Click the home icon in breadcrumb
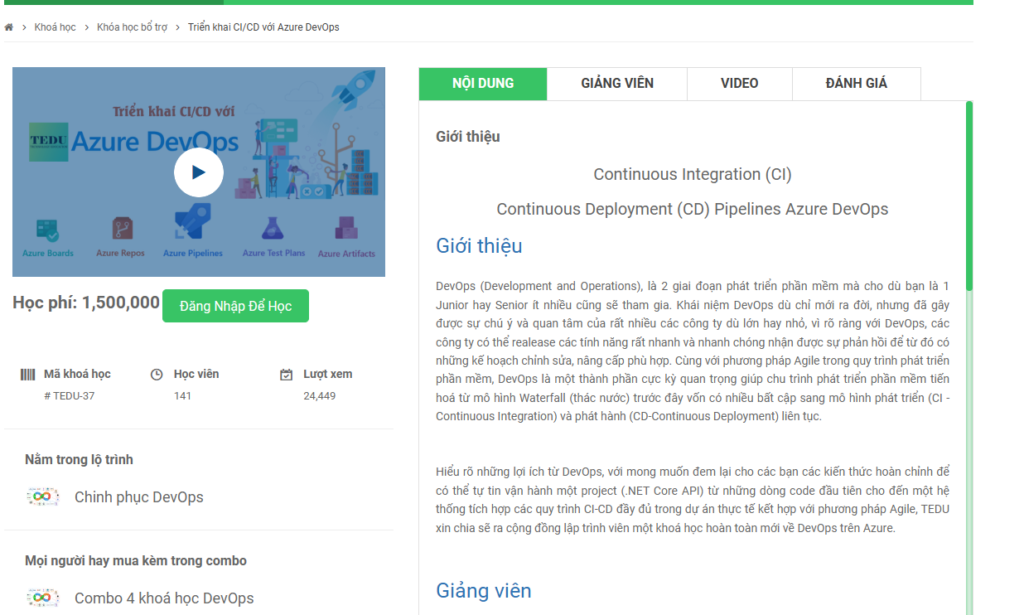This screenshot has height=615, width=1024. (9, 27)
